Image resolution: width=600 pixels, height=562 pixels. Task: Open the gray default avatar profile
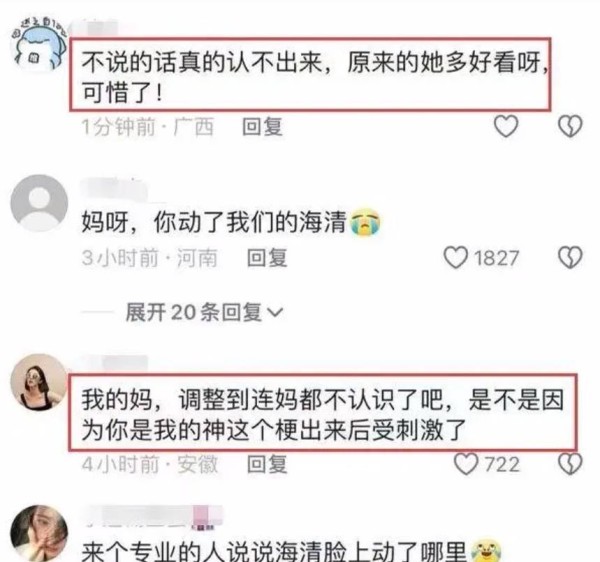(39, 204)
